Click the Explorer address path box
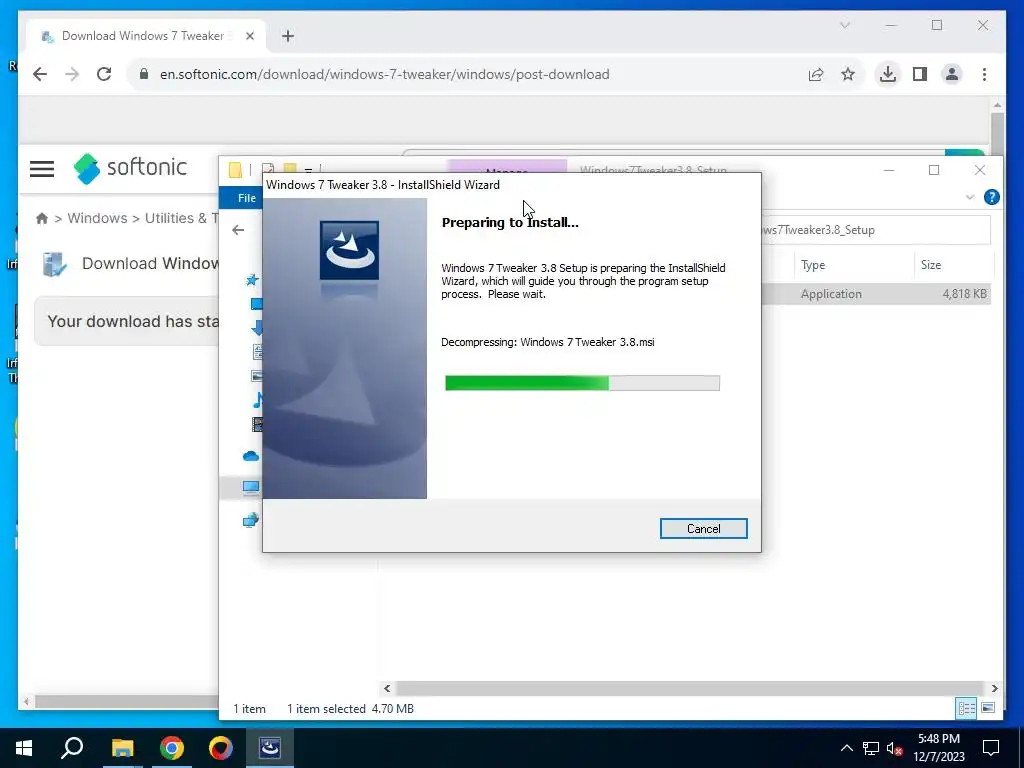Viewport: 1024px width, 768px height. [x=875, y=230]
